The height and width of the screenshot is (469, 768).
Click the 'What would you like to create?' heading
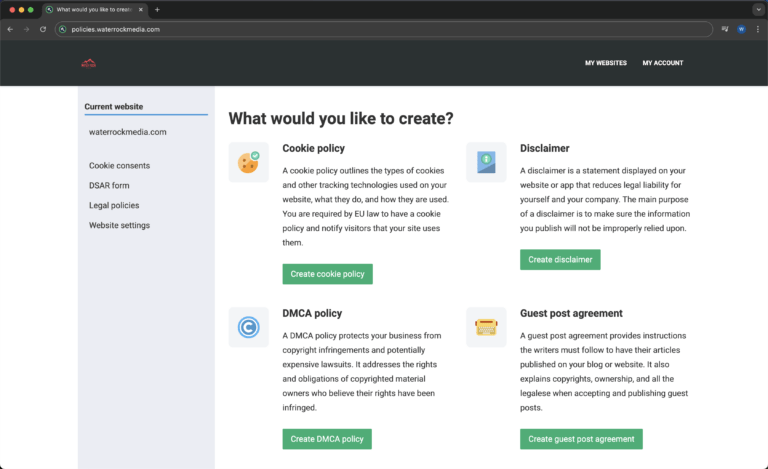(x=341, y=118)
